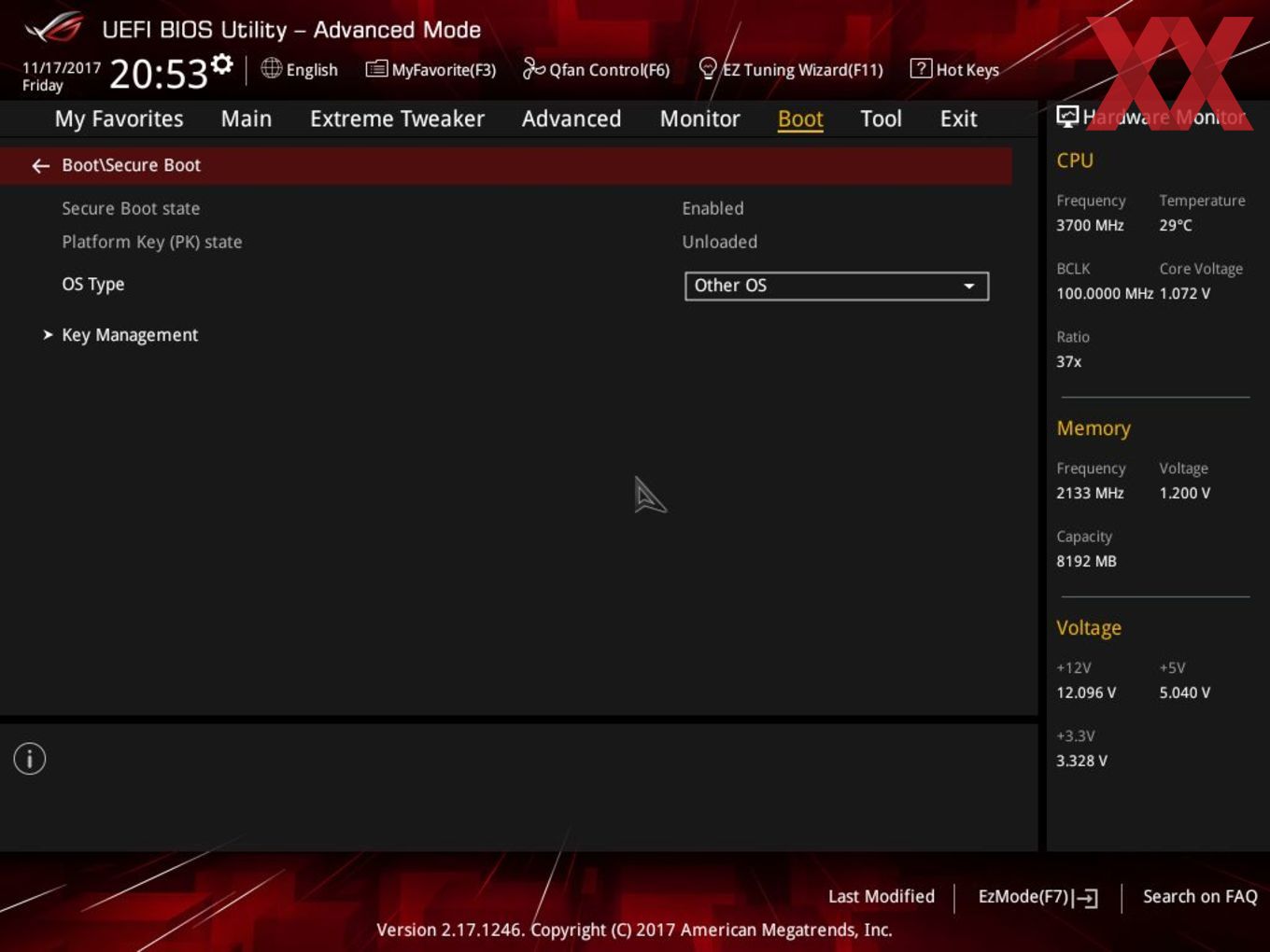This screenshot has height=952, width=1270.
Task: Click CPU frequency 3700 MHz value
Action: pos(1090,225)
